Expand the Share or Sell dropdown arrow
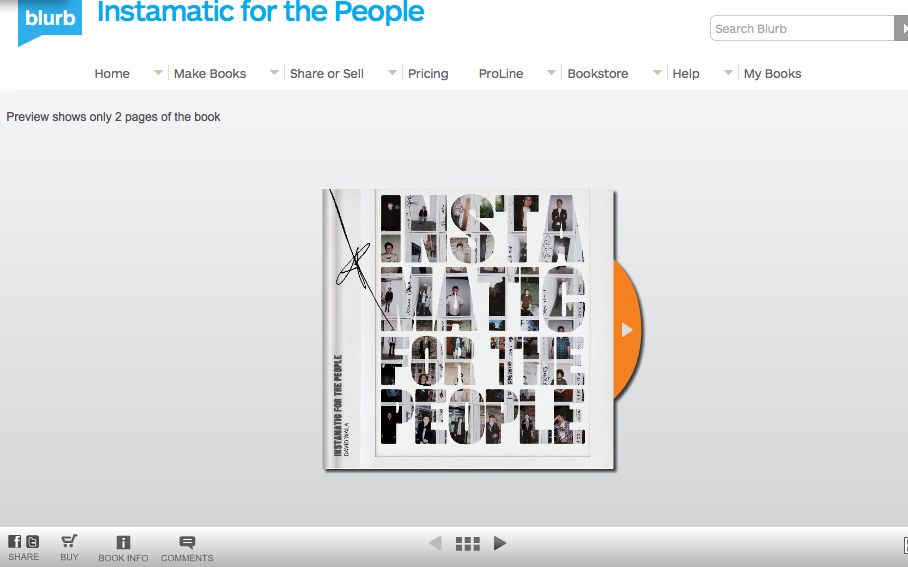The image size is (908, 567). [x=392, y=73]
